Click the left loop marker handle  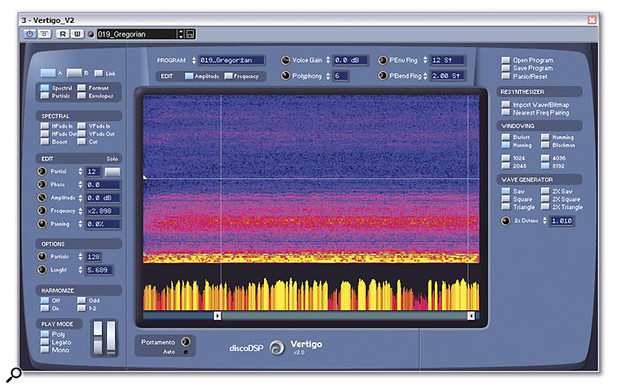217,316
